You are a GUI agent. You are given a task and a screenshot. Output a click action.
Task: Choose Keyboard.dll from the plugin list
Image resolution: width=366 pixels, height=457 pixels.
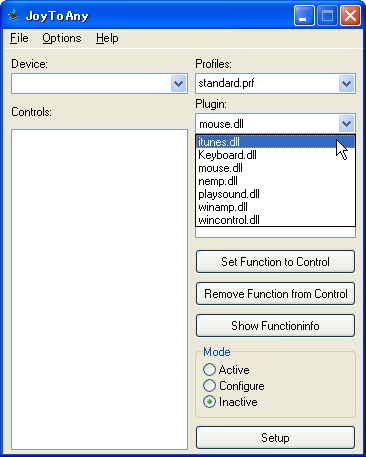pos(275,155)
